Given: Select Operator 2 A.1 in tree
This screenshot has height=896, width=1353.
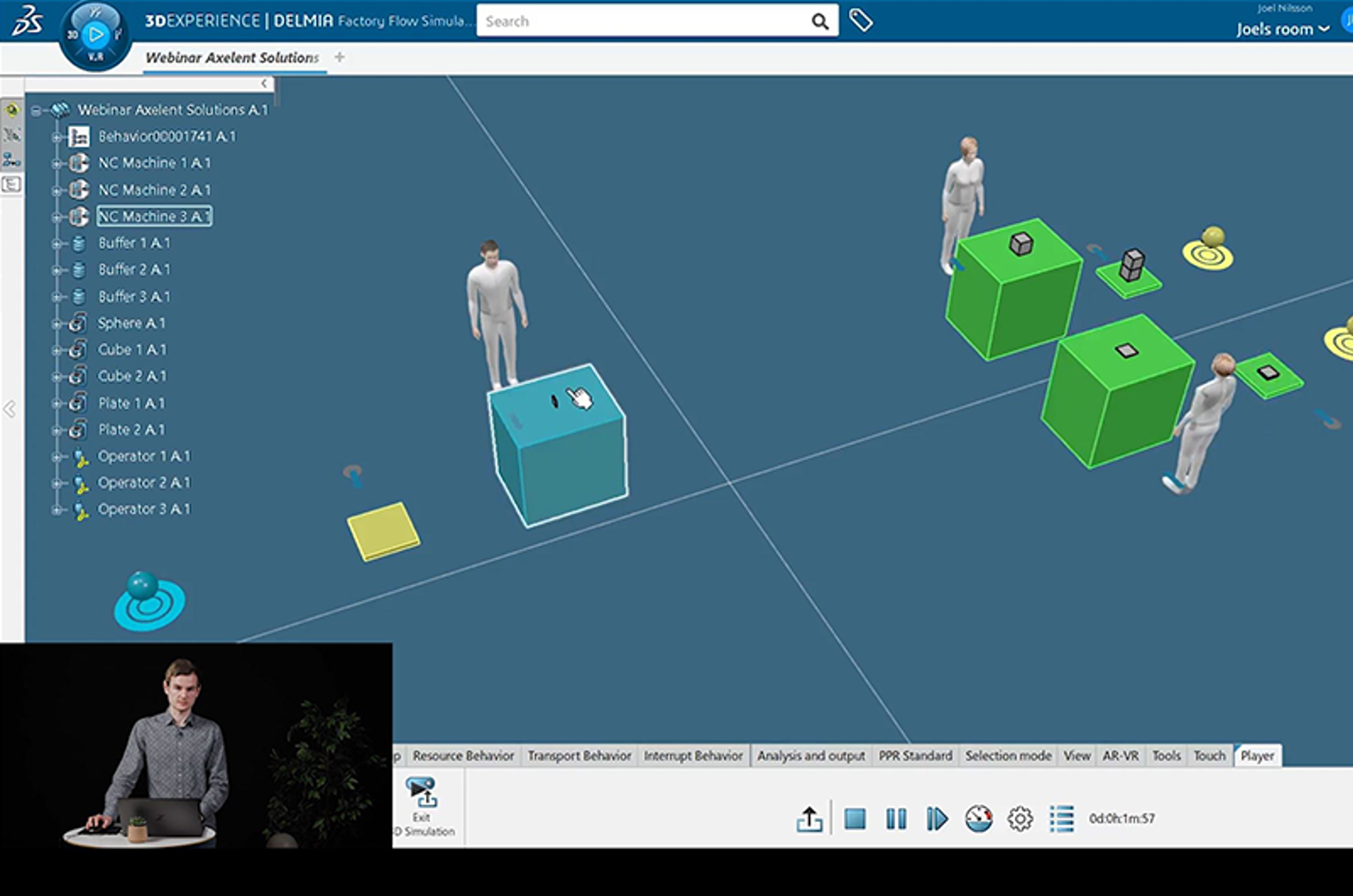Looking at the screenshot, I should 144,483.
